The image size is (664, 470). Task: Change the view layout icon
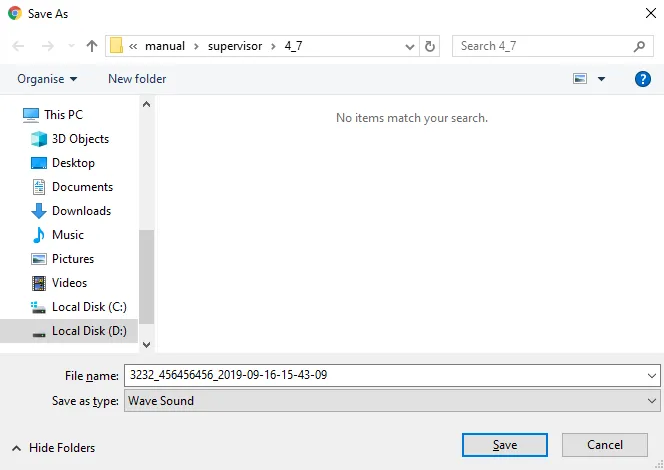click(580, 79)
